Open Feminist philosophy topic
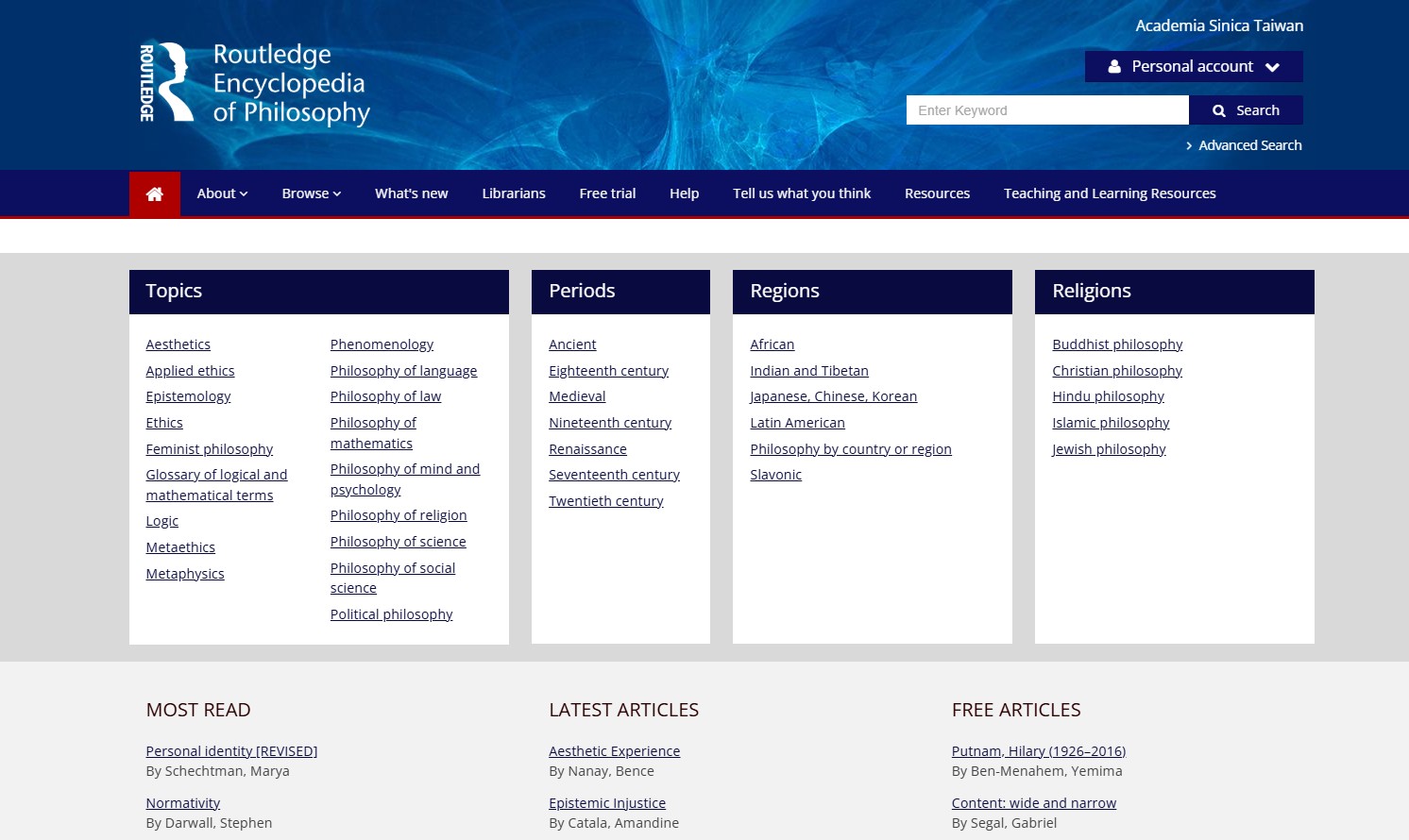 [210, 449]
